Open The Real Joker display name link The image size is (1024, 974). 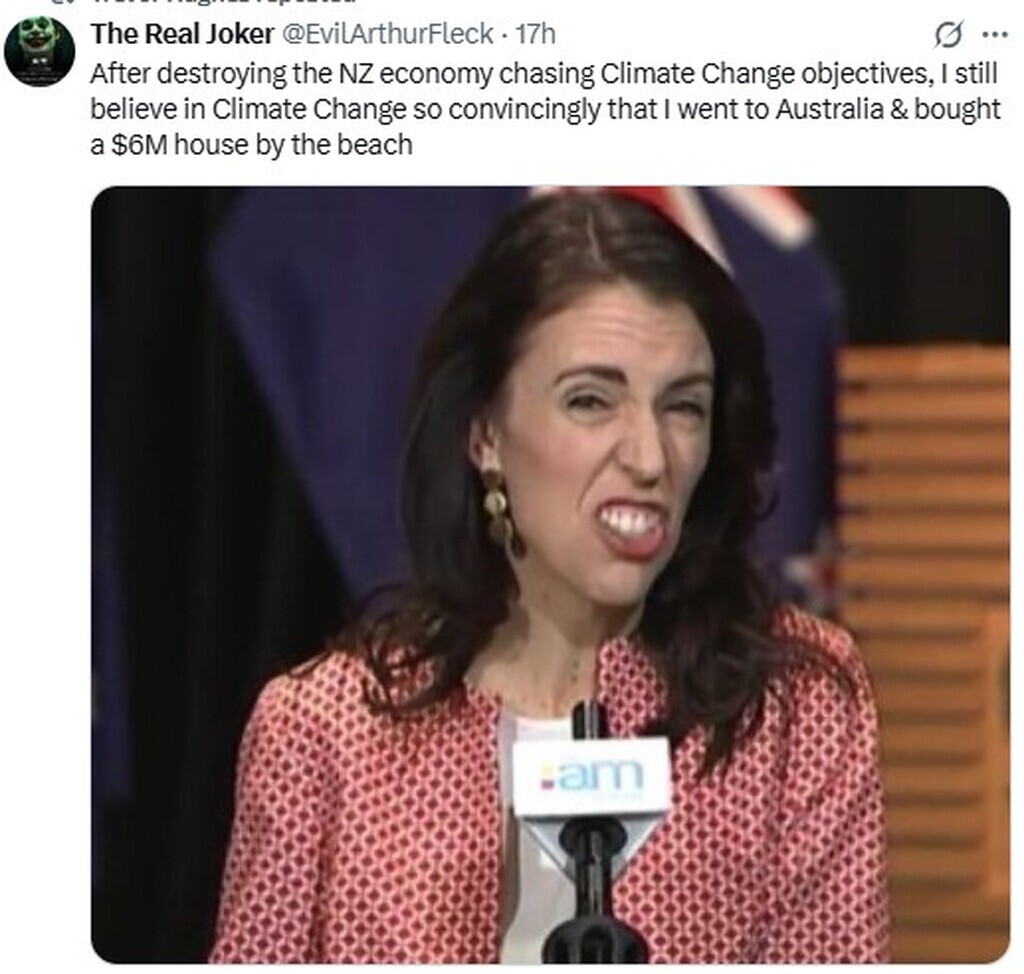tap(182, 34)
